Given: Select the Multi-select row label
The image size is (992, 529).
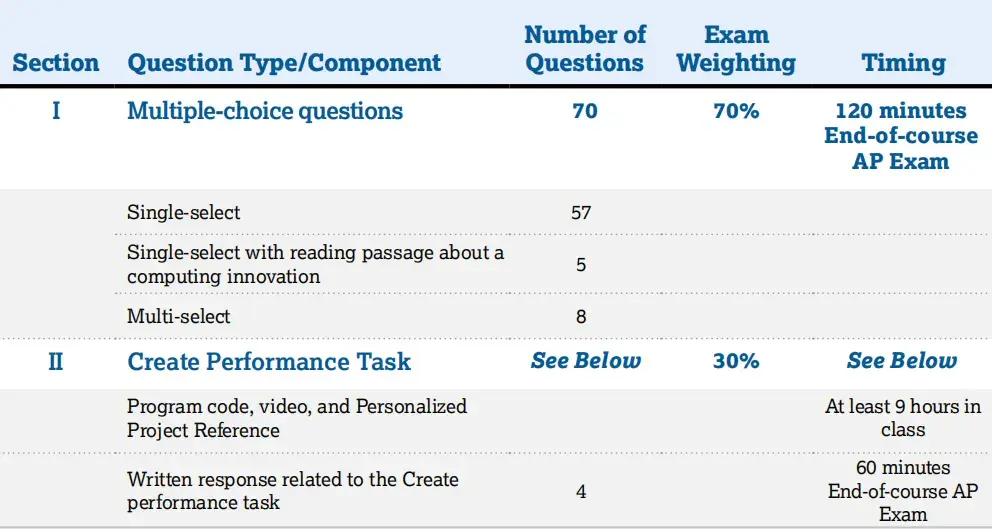Looking at the screenshot, I should [x=179, y=316].
